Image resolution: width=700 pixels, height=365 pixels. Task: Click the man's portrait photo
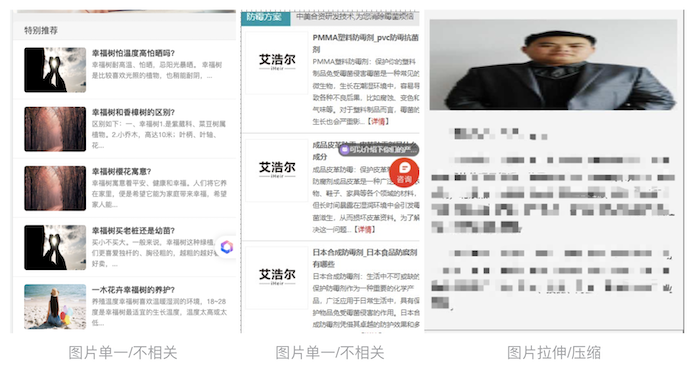[554, 65]
